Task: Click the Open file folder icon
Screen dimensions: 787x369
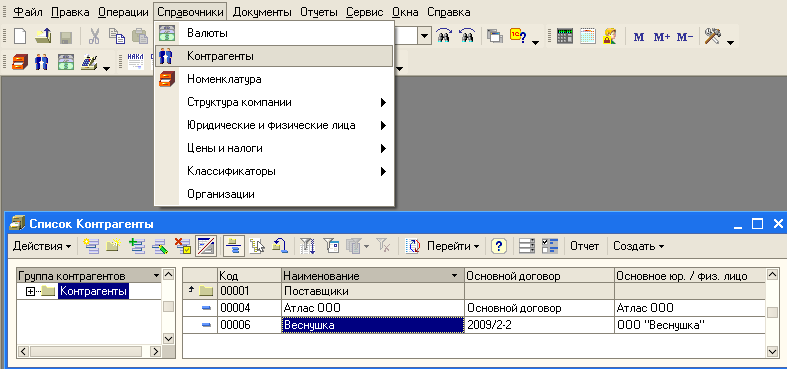Action: pos(43,36)
